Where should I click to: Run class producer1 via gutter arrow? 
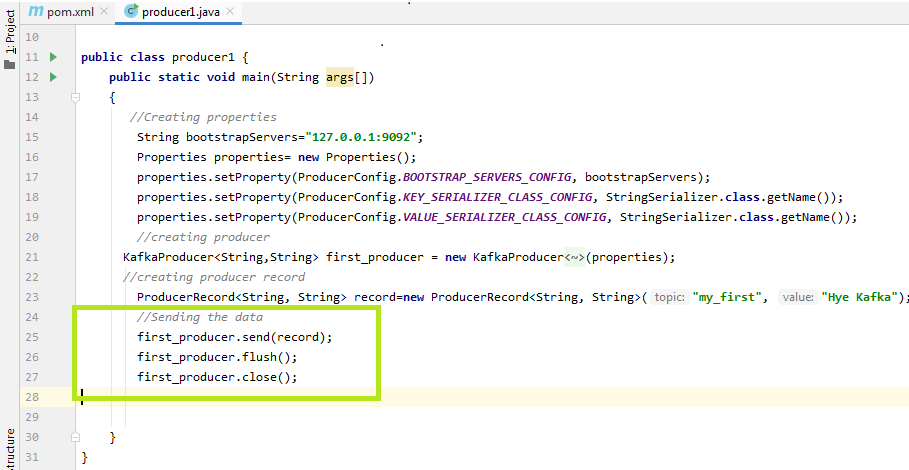click(x=53, y=57)
